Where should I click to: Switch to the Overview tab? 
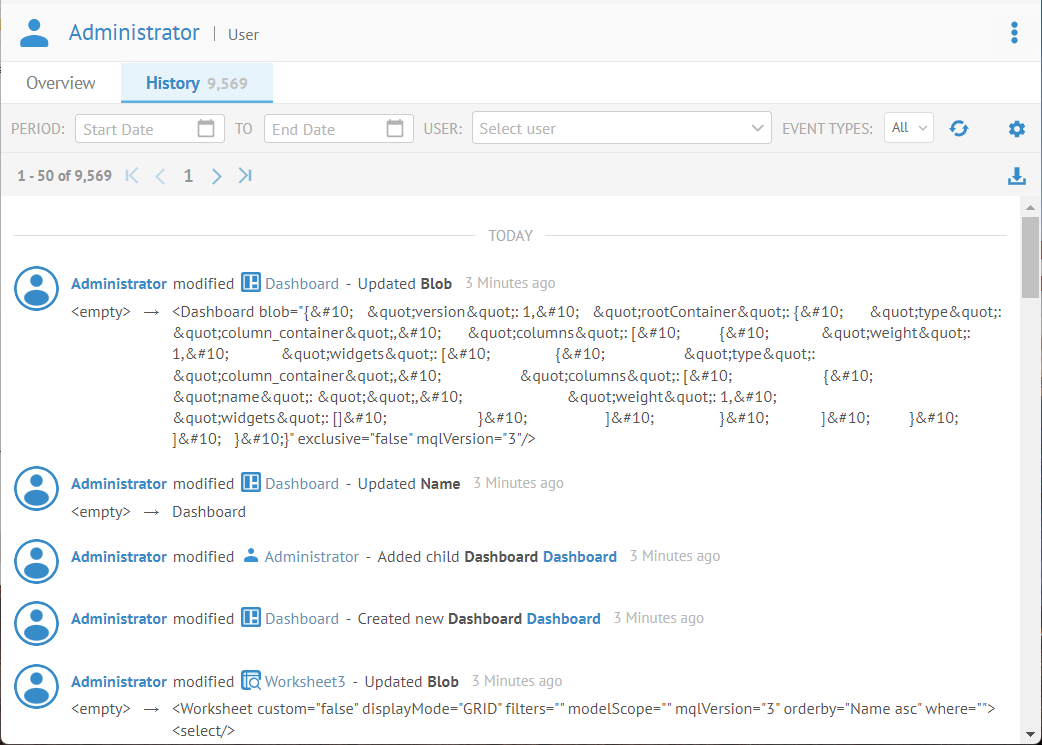coord(61,83)
